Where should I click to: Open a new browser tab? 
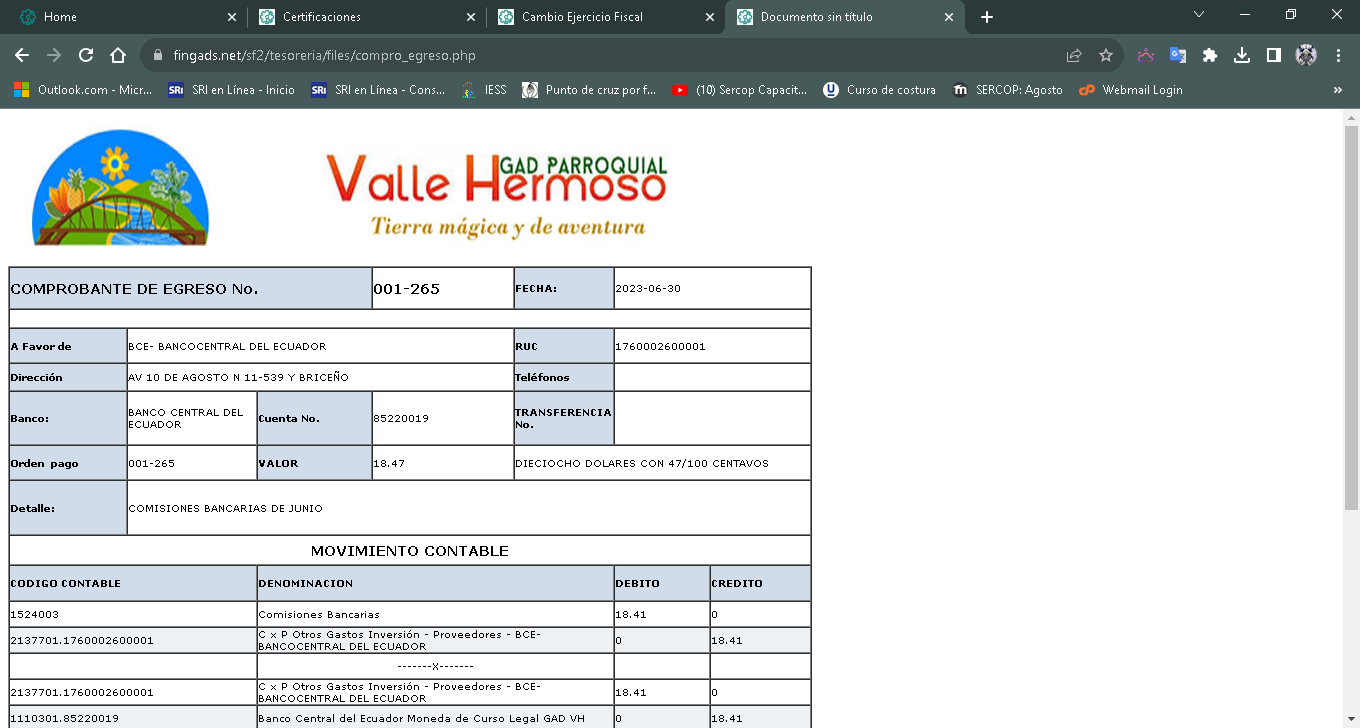[x=987, y=17]
